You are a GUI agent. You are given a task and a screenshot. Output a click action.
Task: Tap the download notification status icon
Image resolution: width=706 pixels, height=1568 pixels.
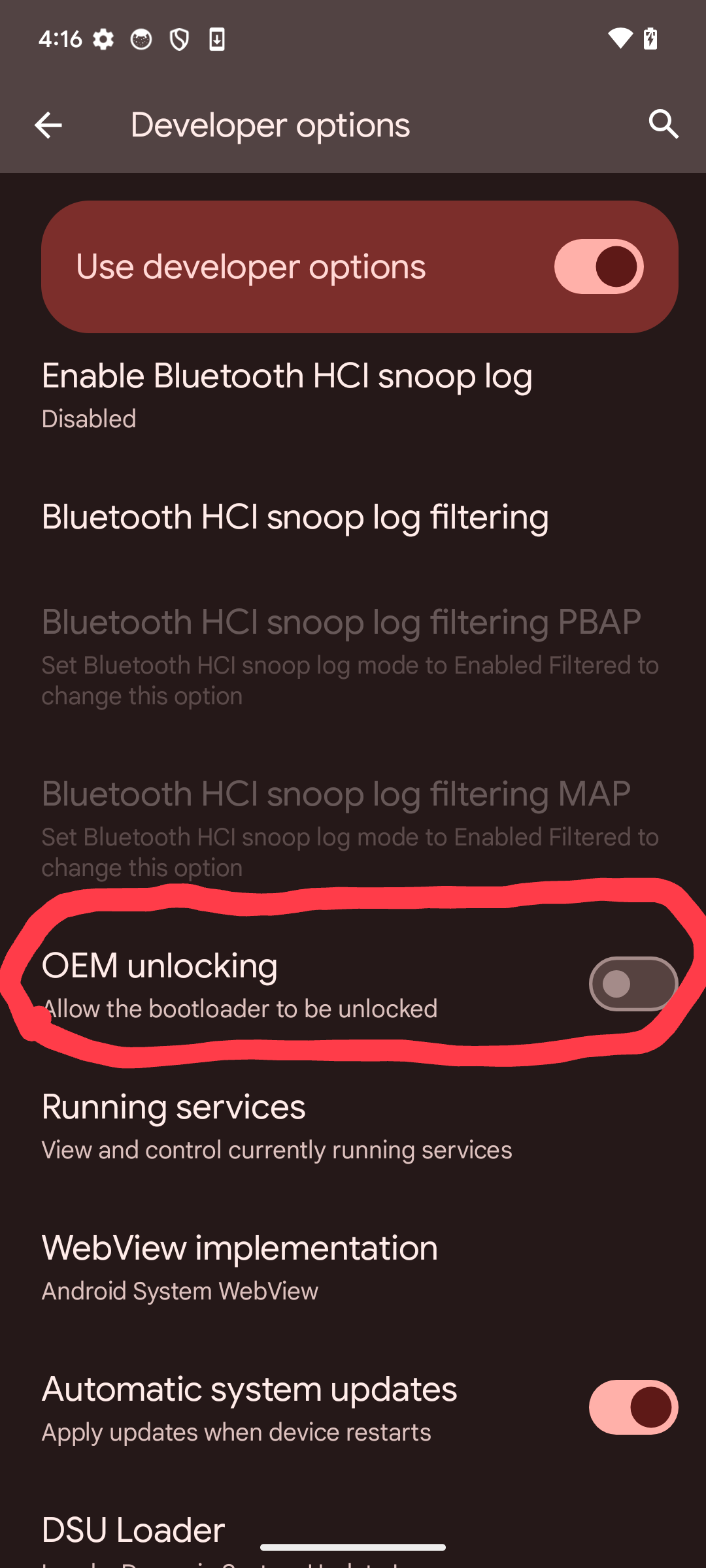pos(217,40)
